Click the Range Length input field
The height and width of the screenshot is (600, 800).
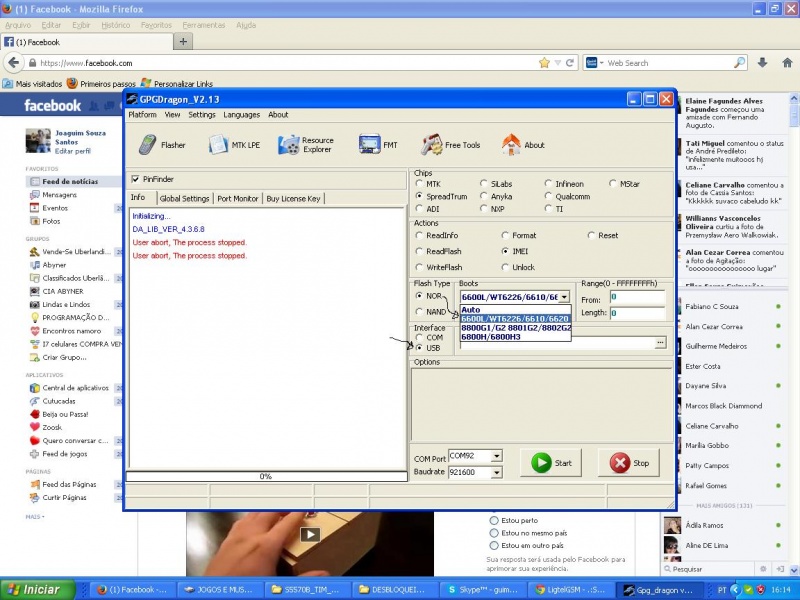pyautogui.click(x=637, y=313)
